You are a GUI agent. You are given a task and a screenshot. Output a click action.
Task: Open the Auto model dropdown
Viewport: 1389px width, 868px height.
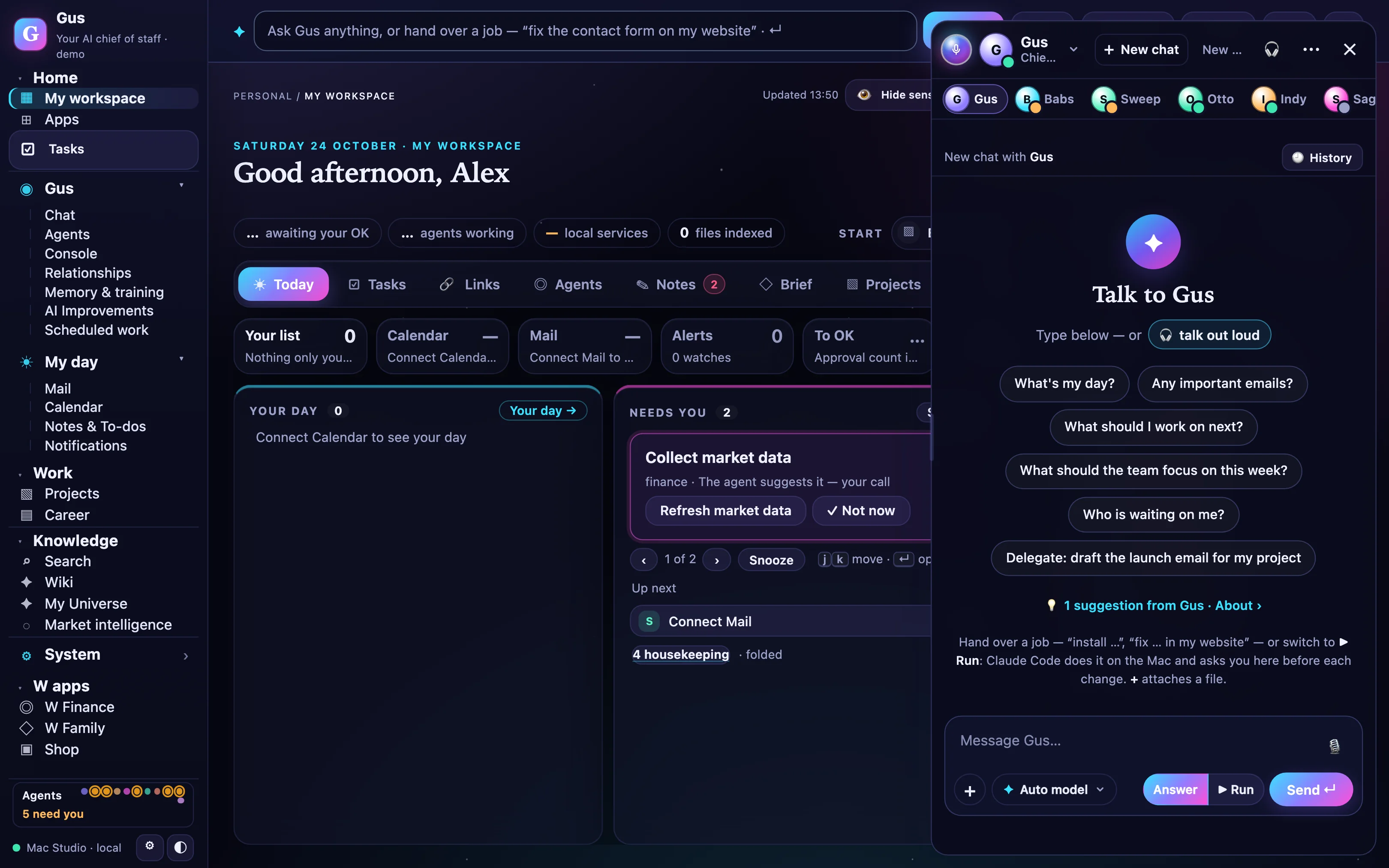[1054, 790]
